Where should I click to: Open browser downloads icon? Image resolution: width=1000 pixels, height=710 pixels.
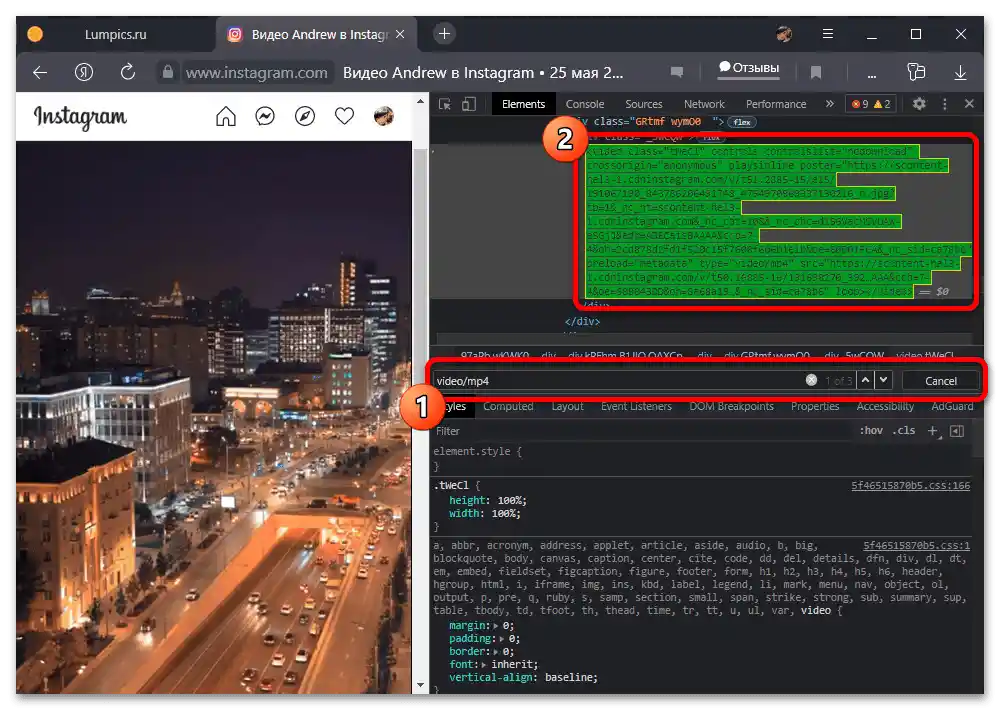[960, 72]
